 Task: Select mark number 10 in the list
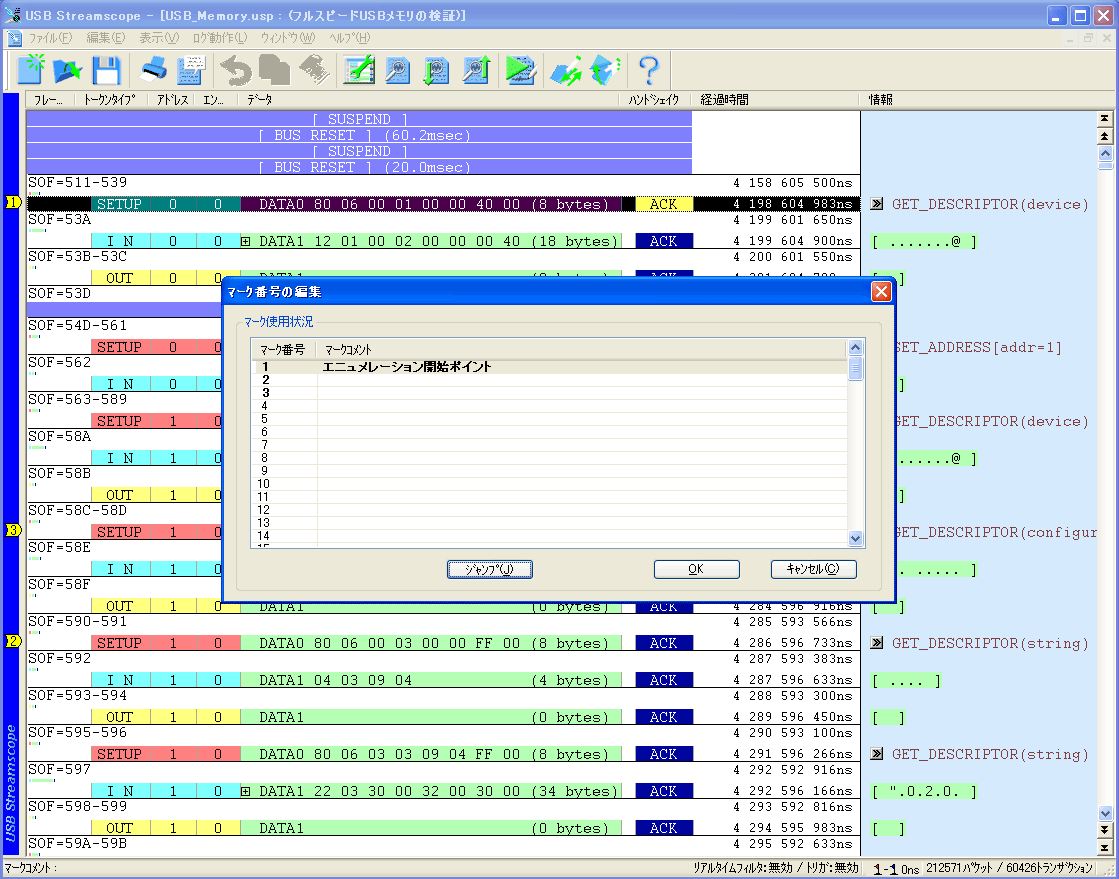point(550,484)
